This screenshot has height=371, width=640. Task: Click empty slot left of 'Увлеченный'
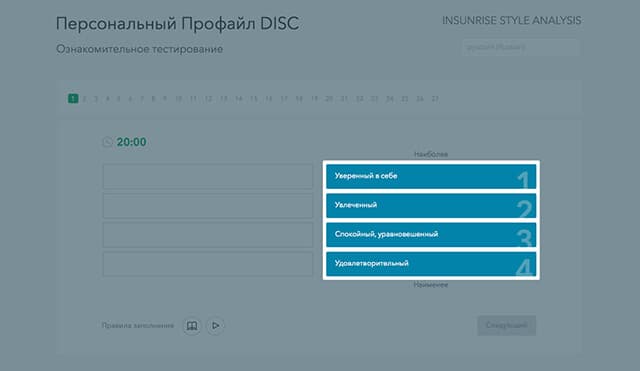coord(208,206)
